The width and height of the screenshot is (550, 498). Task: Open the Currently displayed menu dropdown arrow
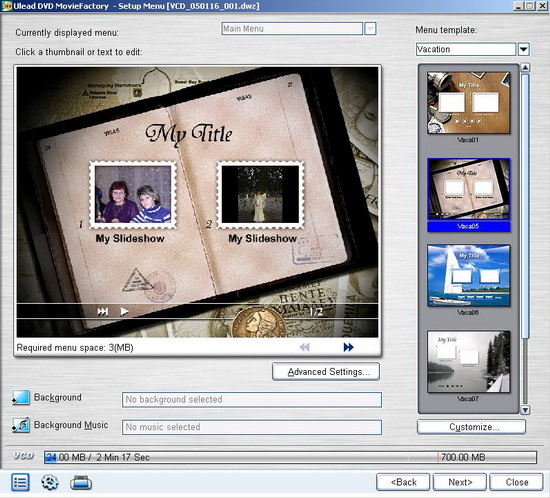[370, 29]
